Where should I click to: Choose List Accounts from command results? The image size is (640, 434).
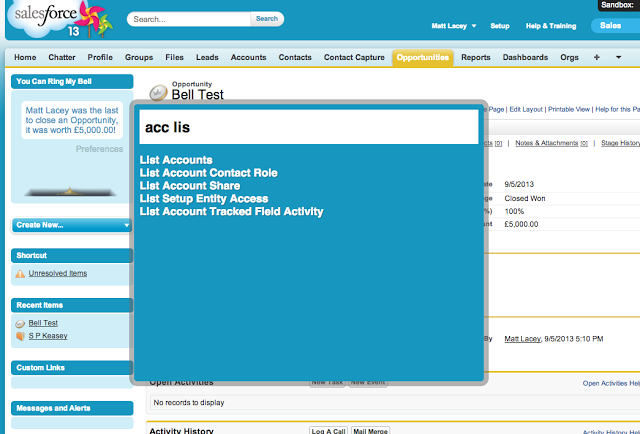pos(176,160)
